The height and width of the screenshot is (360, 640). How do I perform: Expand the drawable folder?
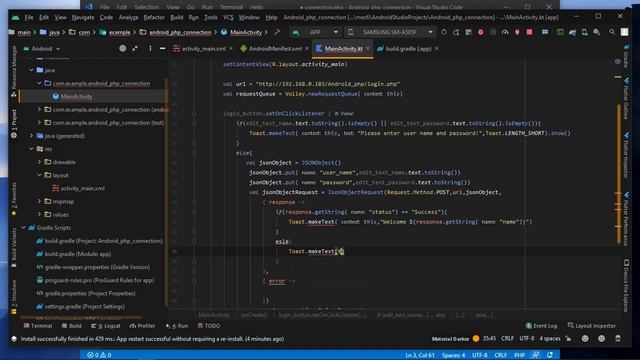[40, 162]
